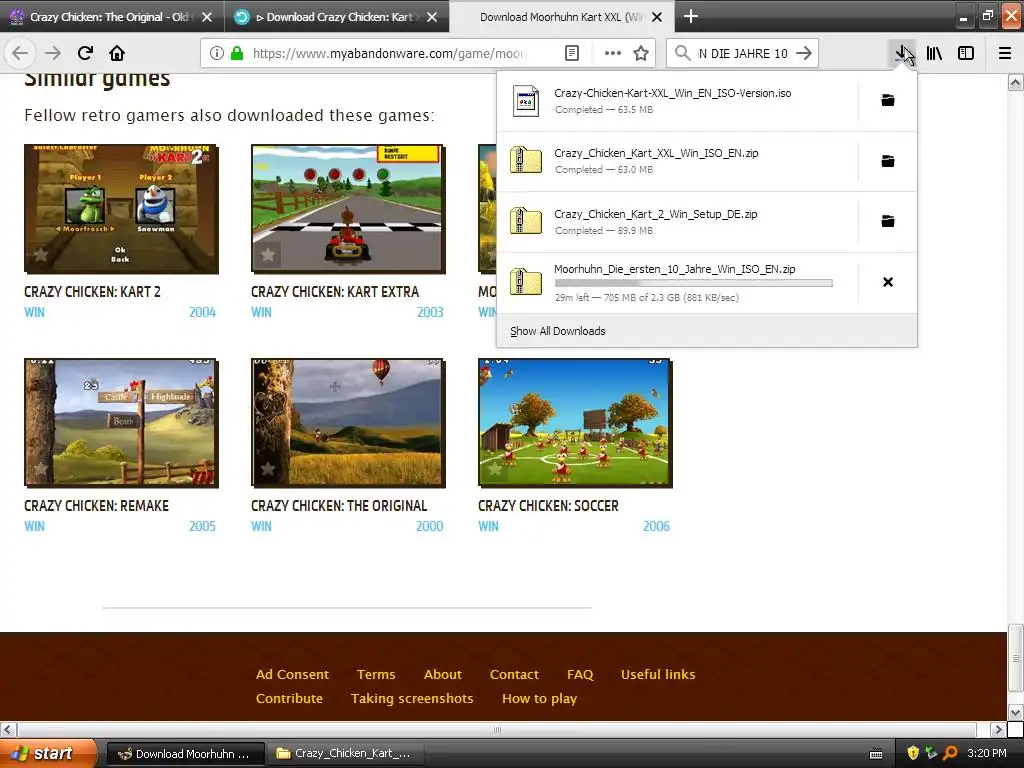Image resolution: width=1024 pixels, height=768 pixels.
Task: Toggle the Downloads panel toolbar button
Action: 902,53
